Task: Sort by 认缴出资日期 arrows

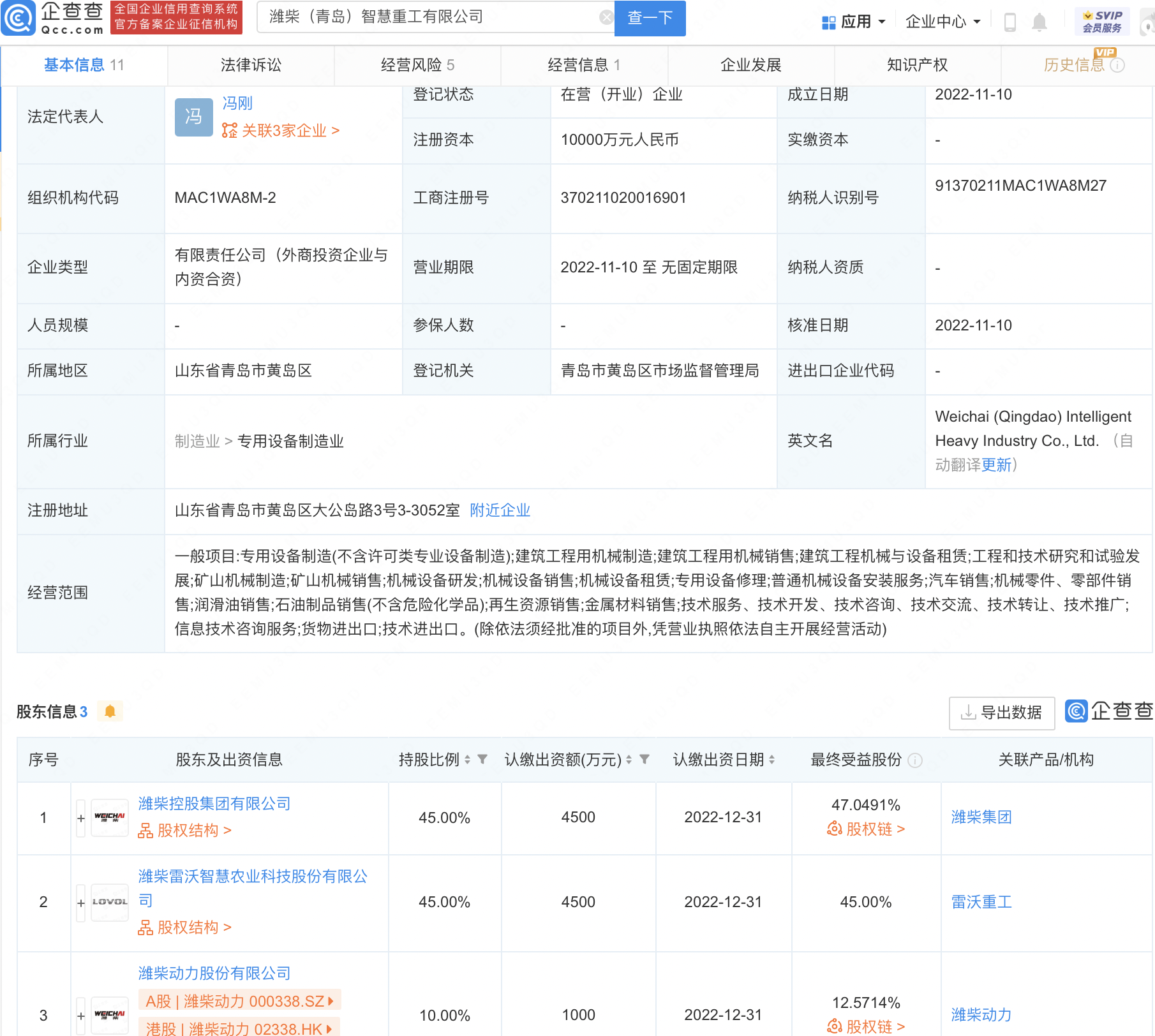Action: pyautogui.click(x=771, y=759)
